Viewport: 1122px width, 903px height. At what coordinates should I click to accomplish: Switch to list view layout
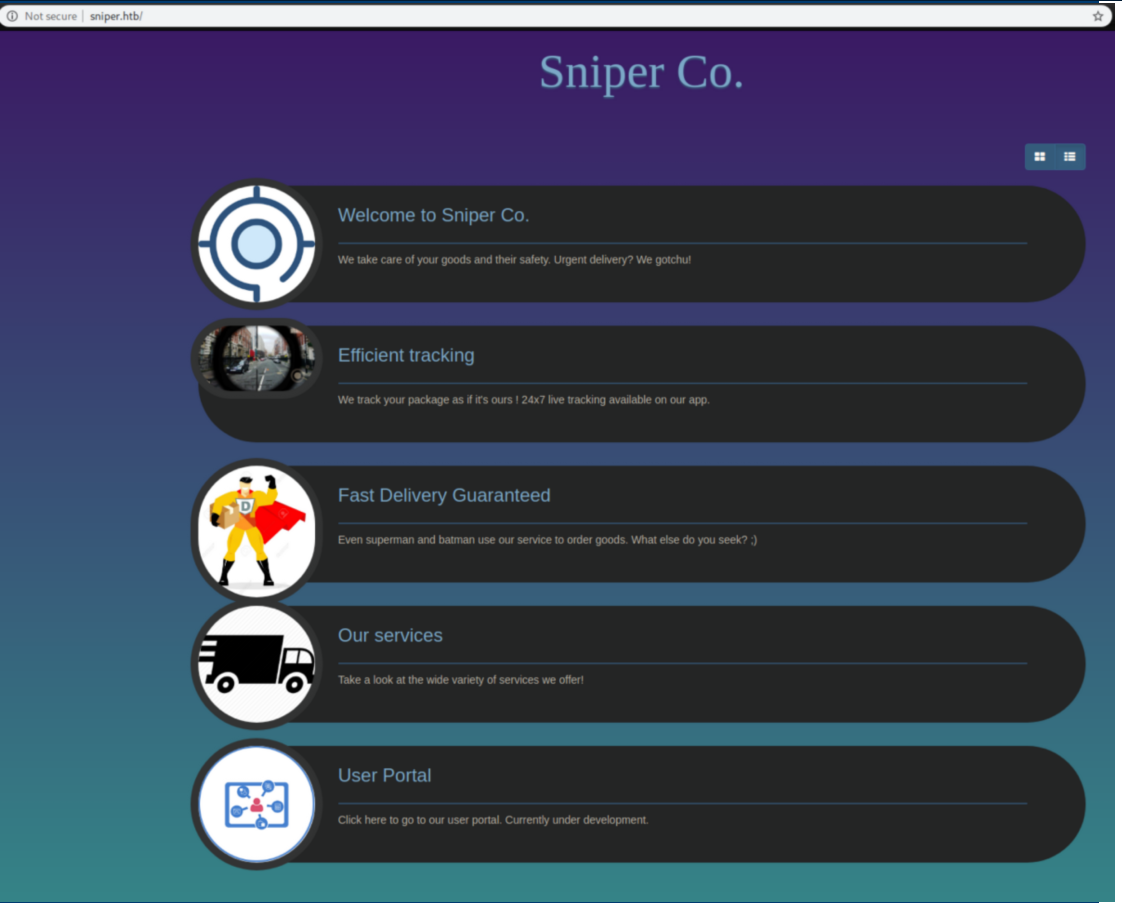[1070, 157]
